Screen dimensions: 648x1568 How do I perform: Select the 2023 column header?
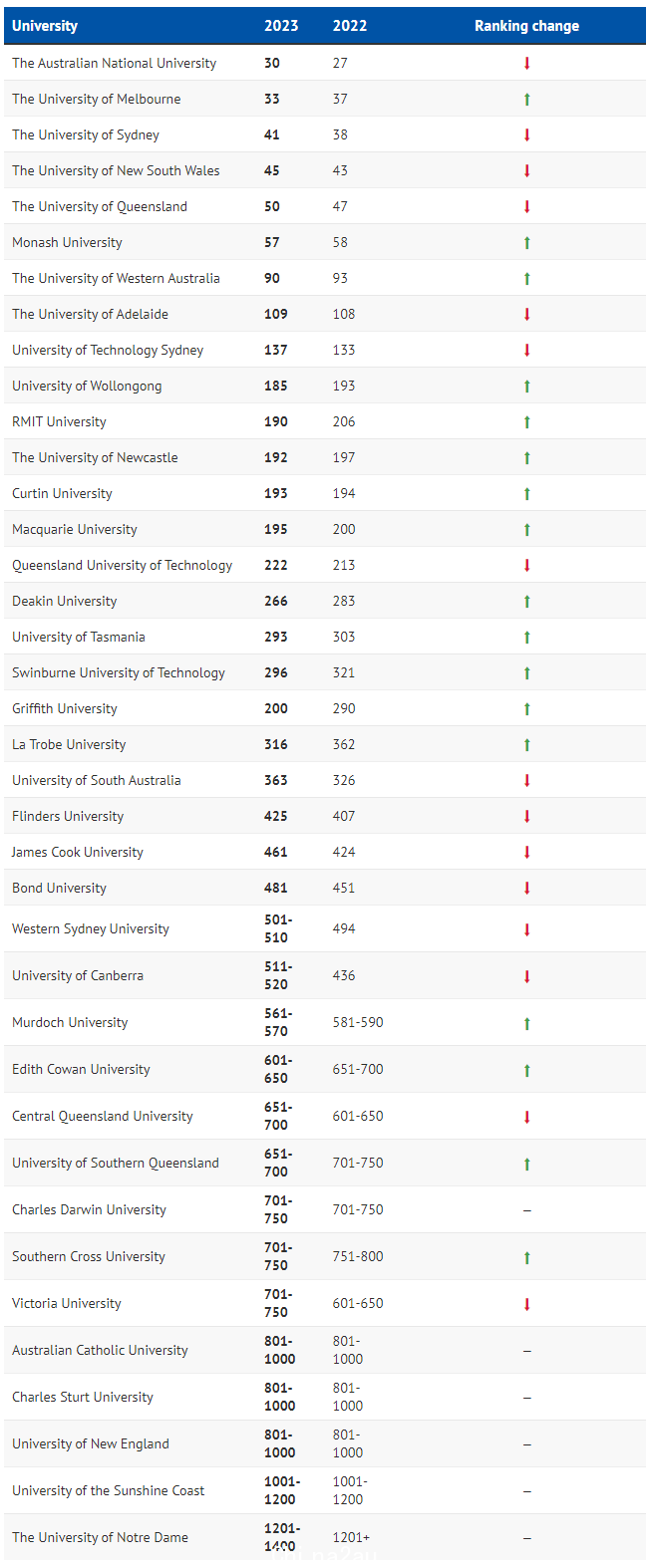(x=281, y=26)
